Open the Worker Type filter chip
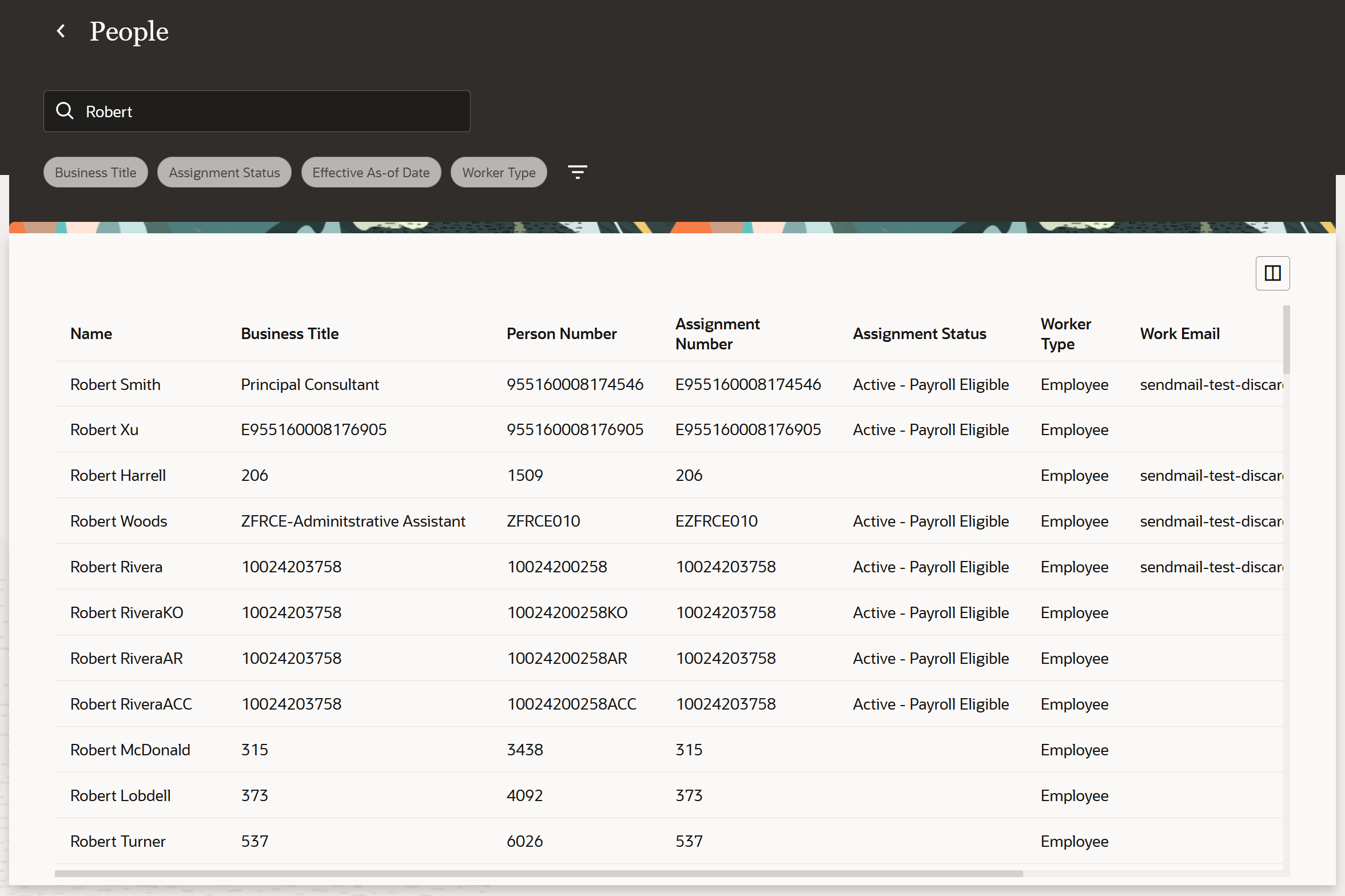Screen dimensions: 1345x896 click(x=498, y=173)
